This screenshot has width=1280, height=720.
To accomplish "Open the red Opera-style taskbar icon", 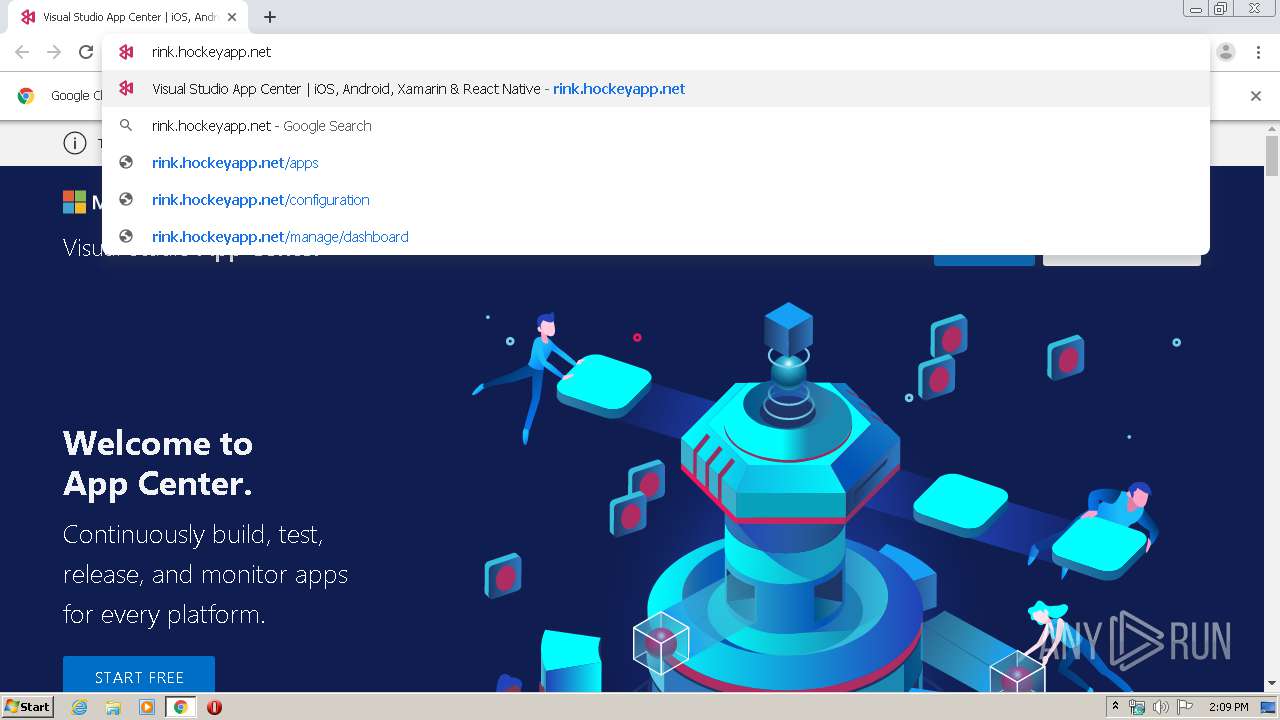I will [x=214, y=707].
